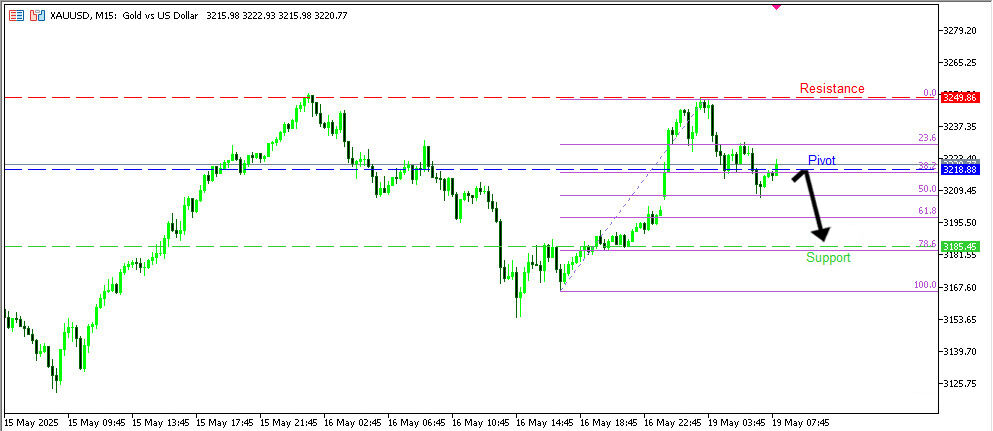Click the blue 3218.88 pivot price tag
Screen dimensions: 993x431
click(959, 170)
